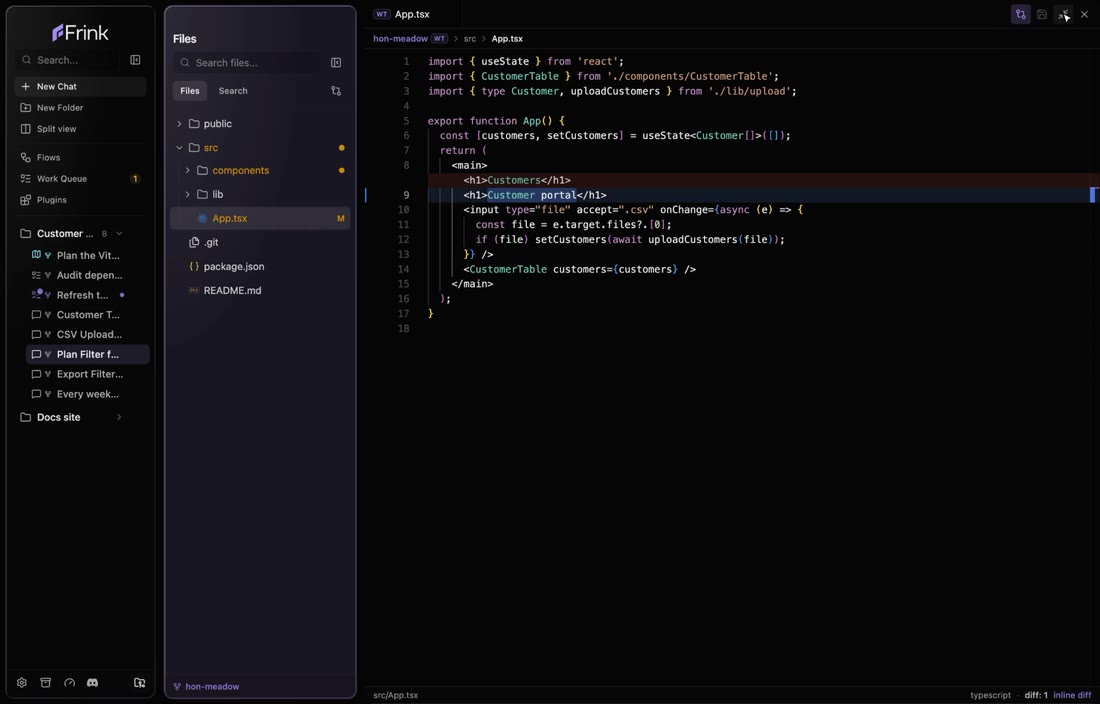Image resolution: width=1100 pixels, height=704 pixels.
Task: Close the App.tsx editor pane
Action: pos(1085,14)
